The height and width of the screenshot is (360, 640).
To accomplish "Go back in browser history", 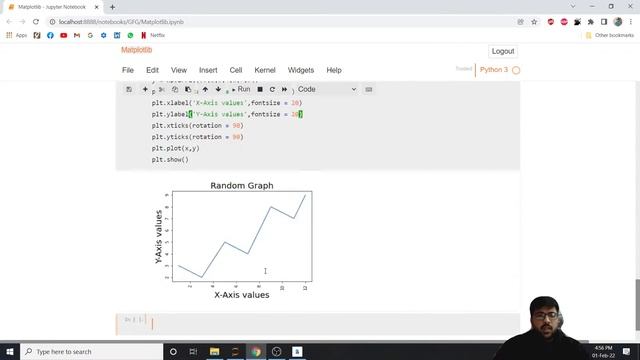I will [x=9, y=22].
